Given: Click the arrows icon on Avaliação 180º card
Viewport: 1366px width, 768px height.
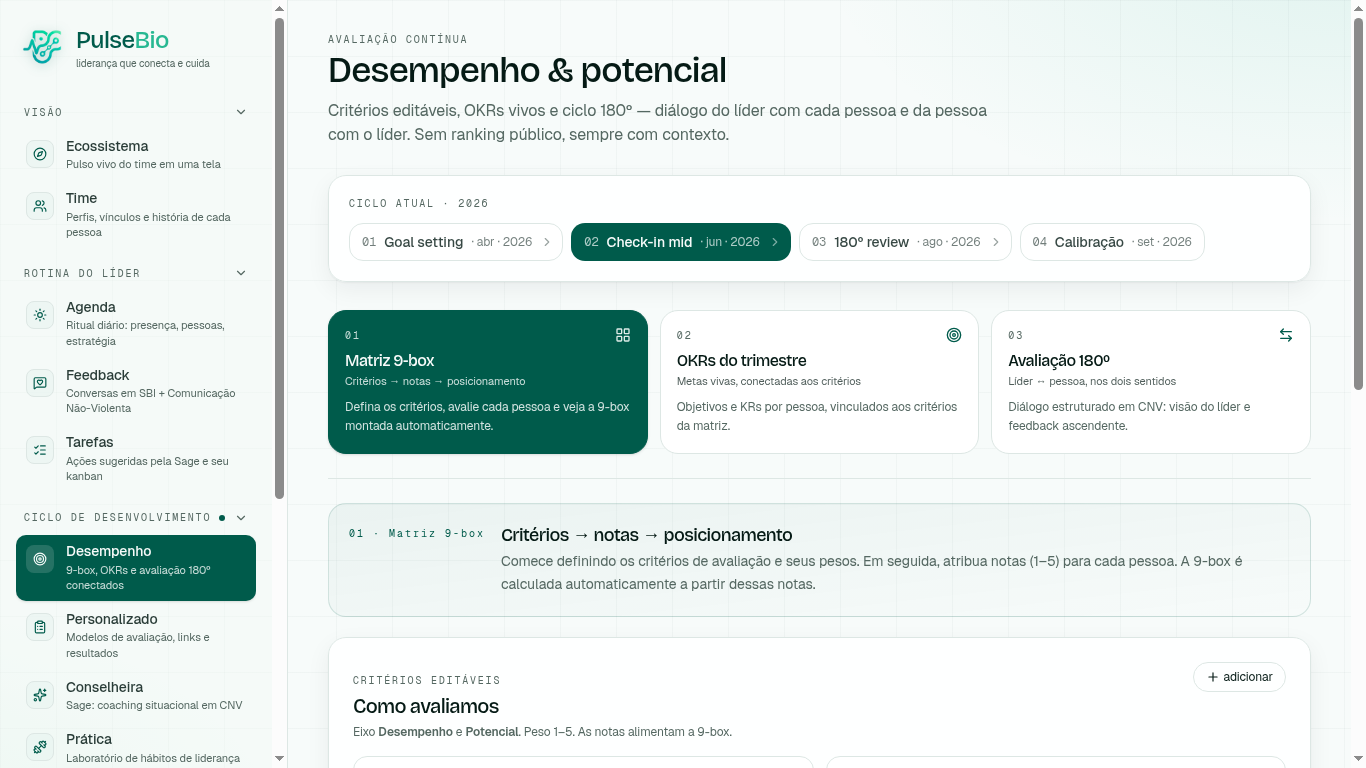Looking at the screenshot, I should 1286,335.
